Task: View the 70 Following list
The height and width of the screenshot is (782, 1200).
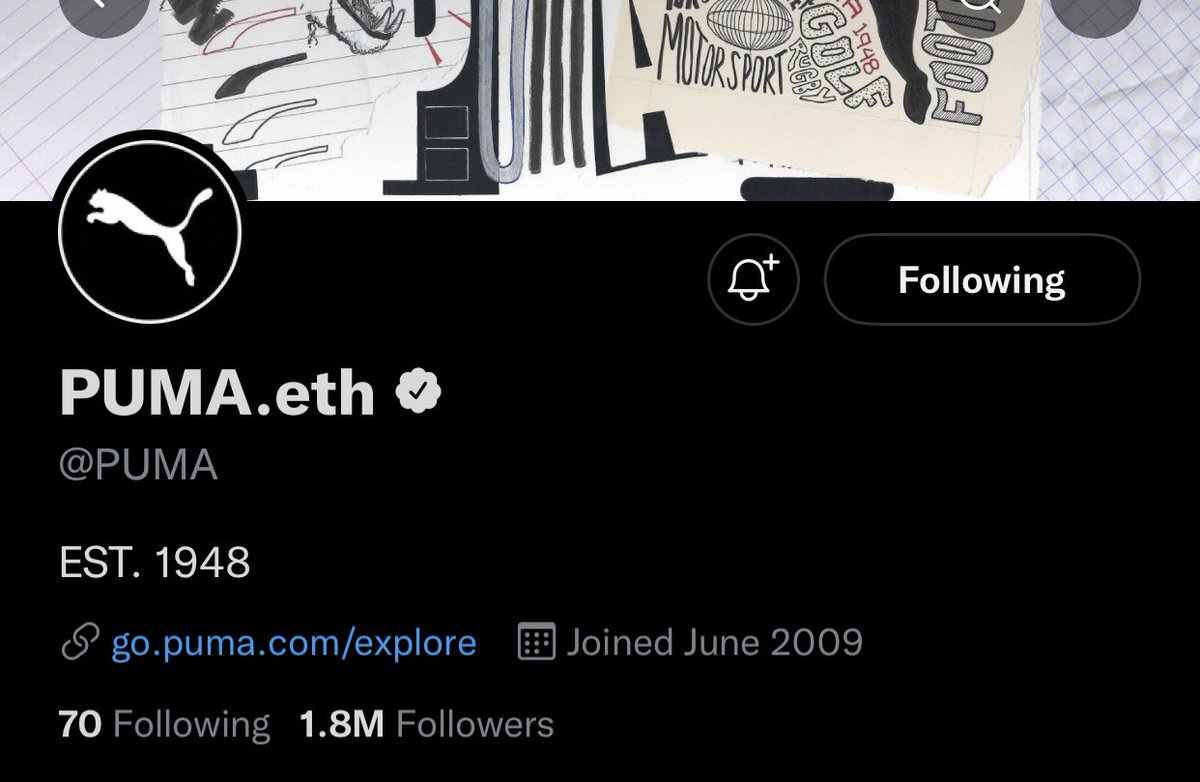Action: click(x=165, y=724)
